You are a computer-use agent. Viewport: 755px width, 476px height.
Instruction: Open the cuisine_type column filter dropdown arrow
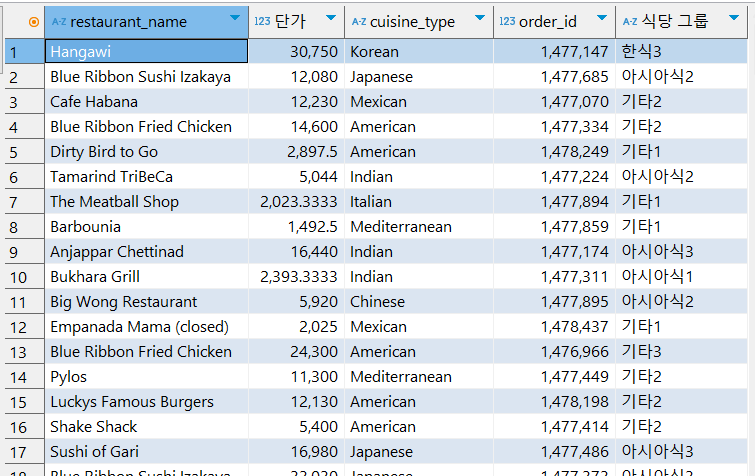480,18
